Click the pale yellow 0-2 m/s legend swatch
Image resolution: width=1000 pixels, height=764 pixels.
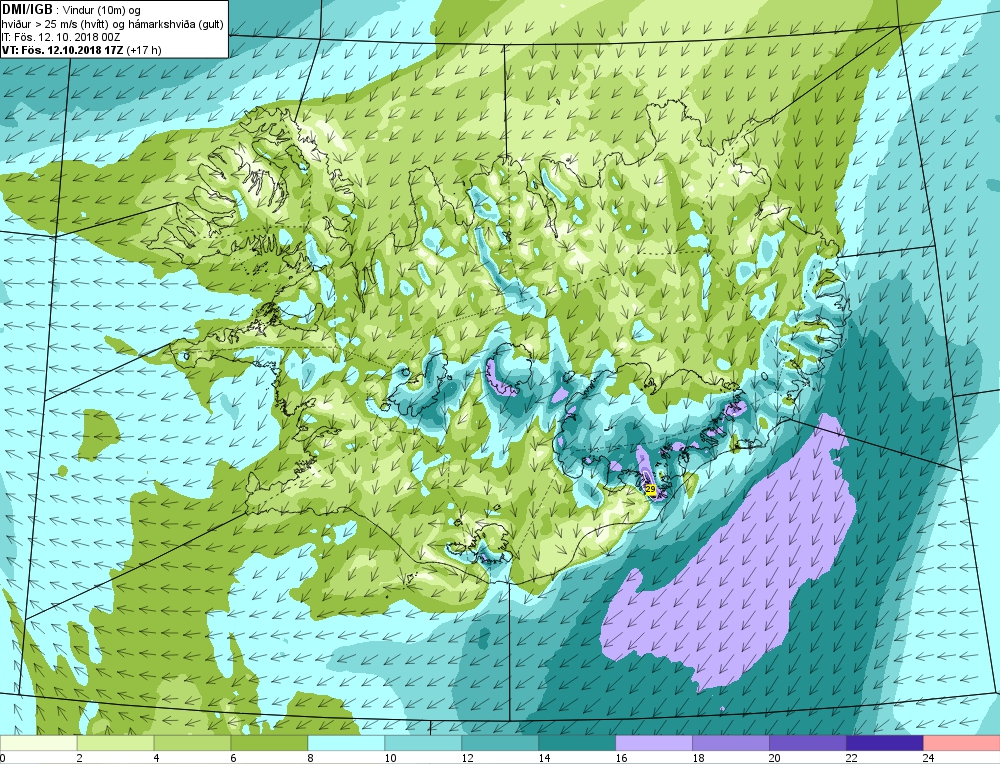(x=38, y=743)
